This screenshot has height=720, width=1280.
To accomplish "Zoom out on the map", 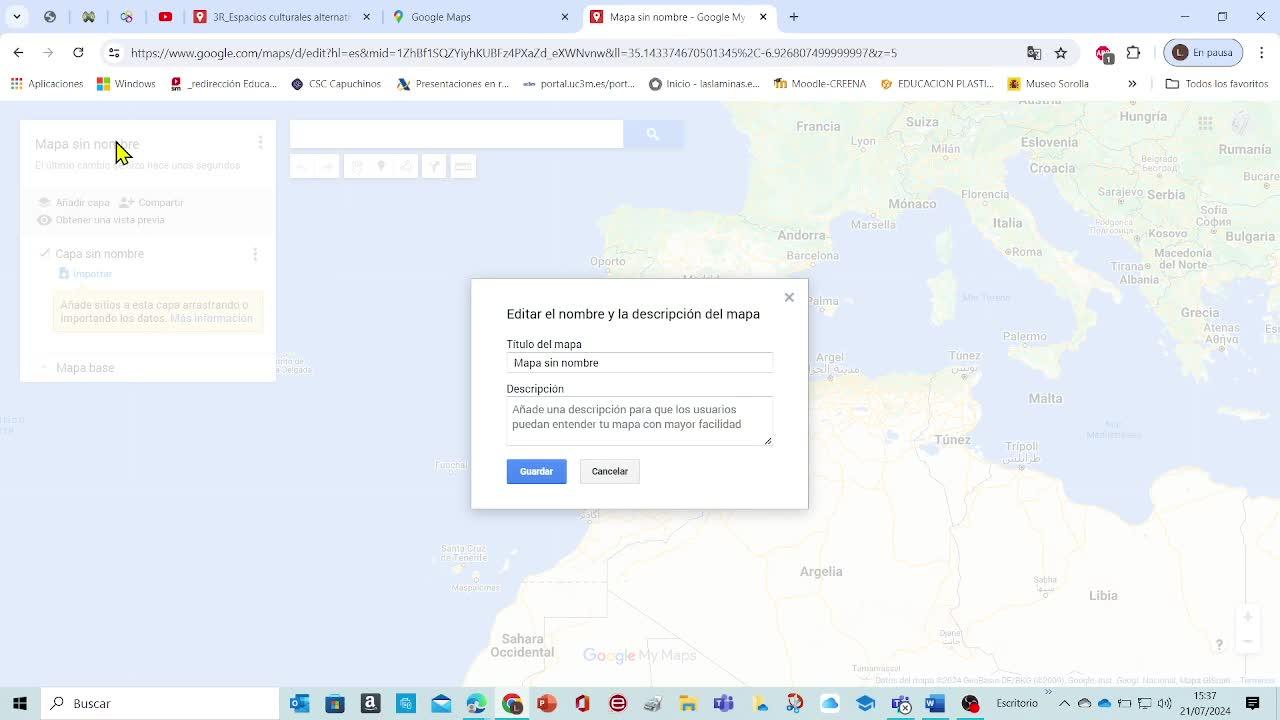I will (1247, 642).
